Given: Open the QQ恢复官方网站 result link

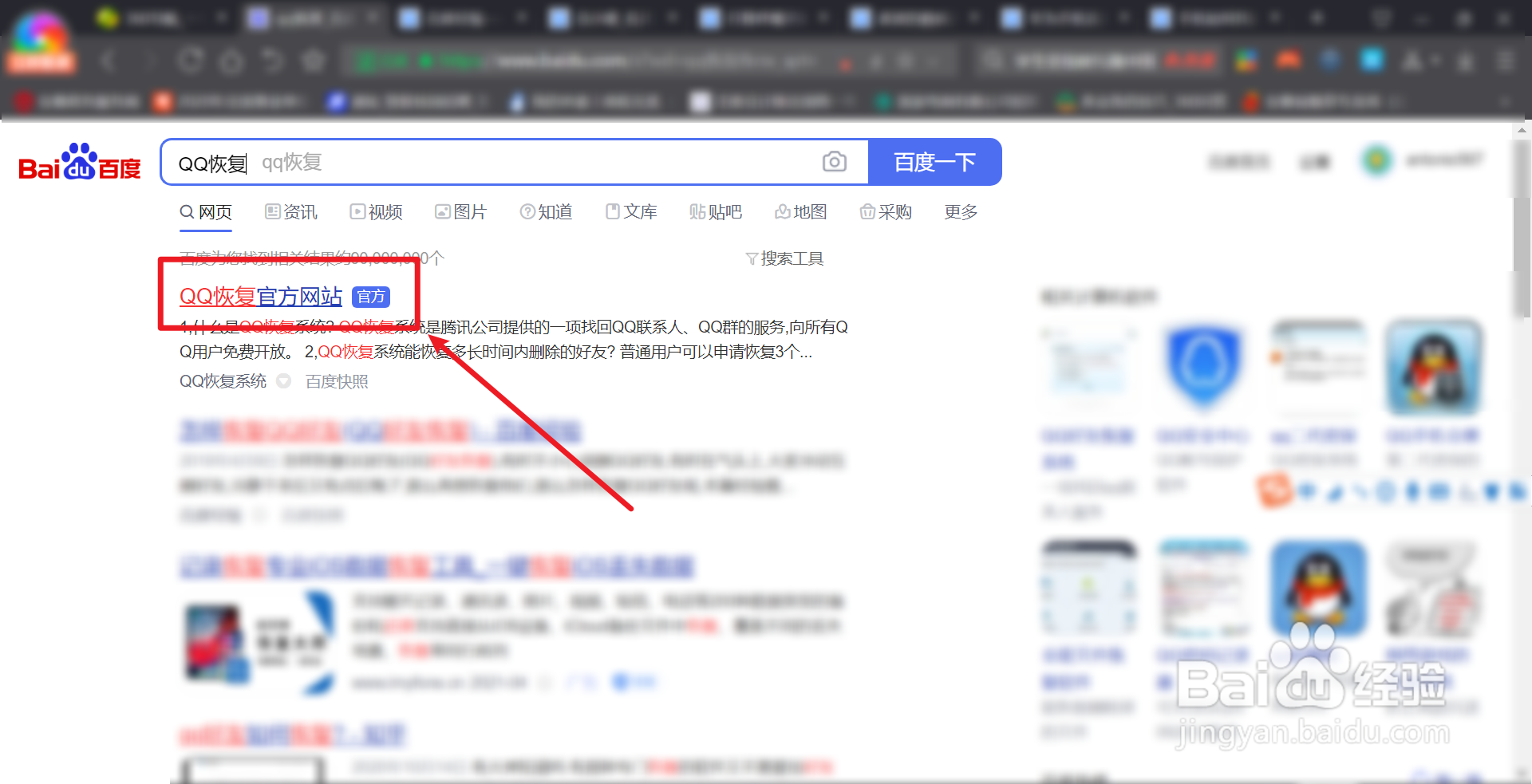Looking at the screenshot, I should 261,297.
